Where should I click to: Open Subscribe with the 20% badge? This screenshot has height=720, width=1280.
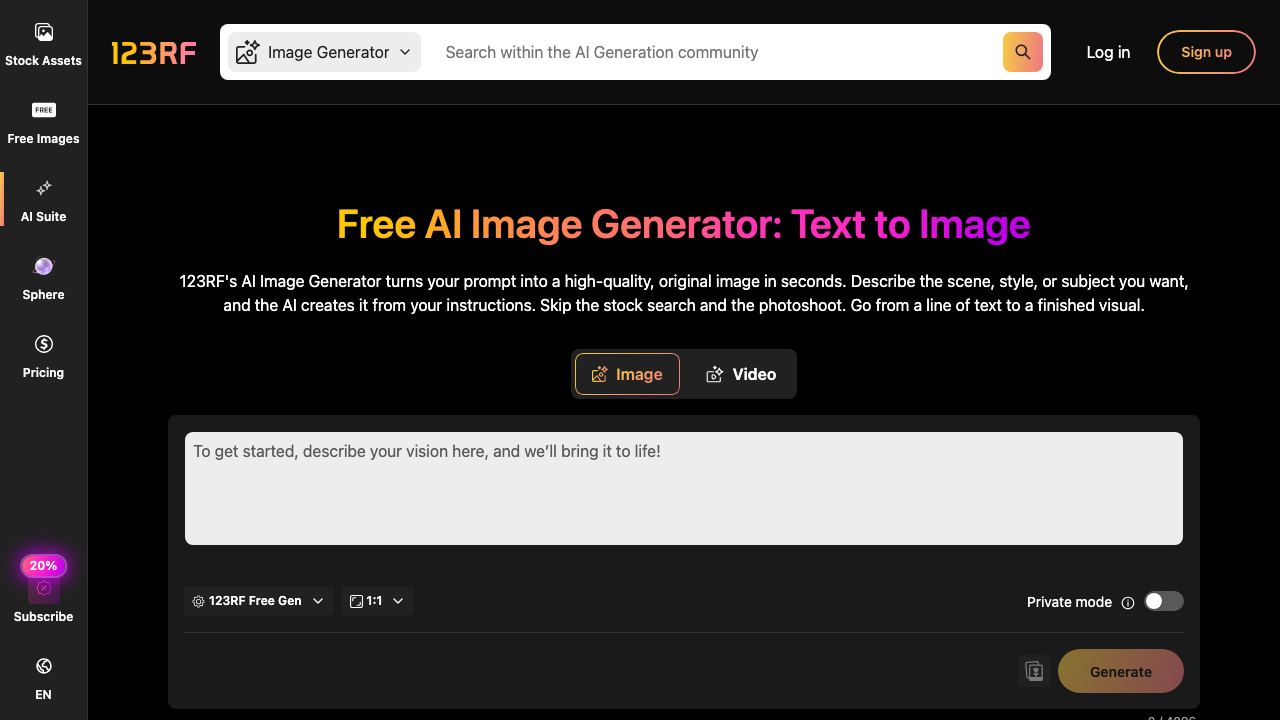[x=43, y=590]
